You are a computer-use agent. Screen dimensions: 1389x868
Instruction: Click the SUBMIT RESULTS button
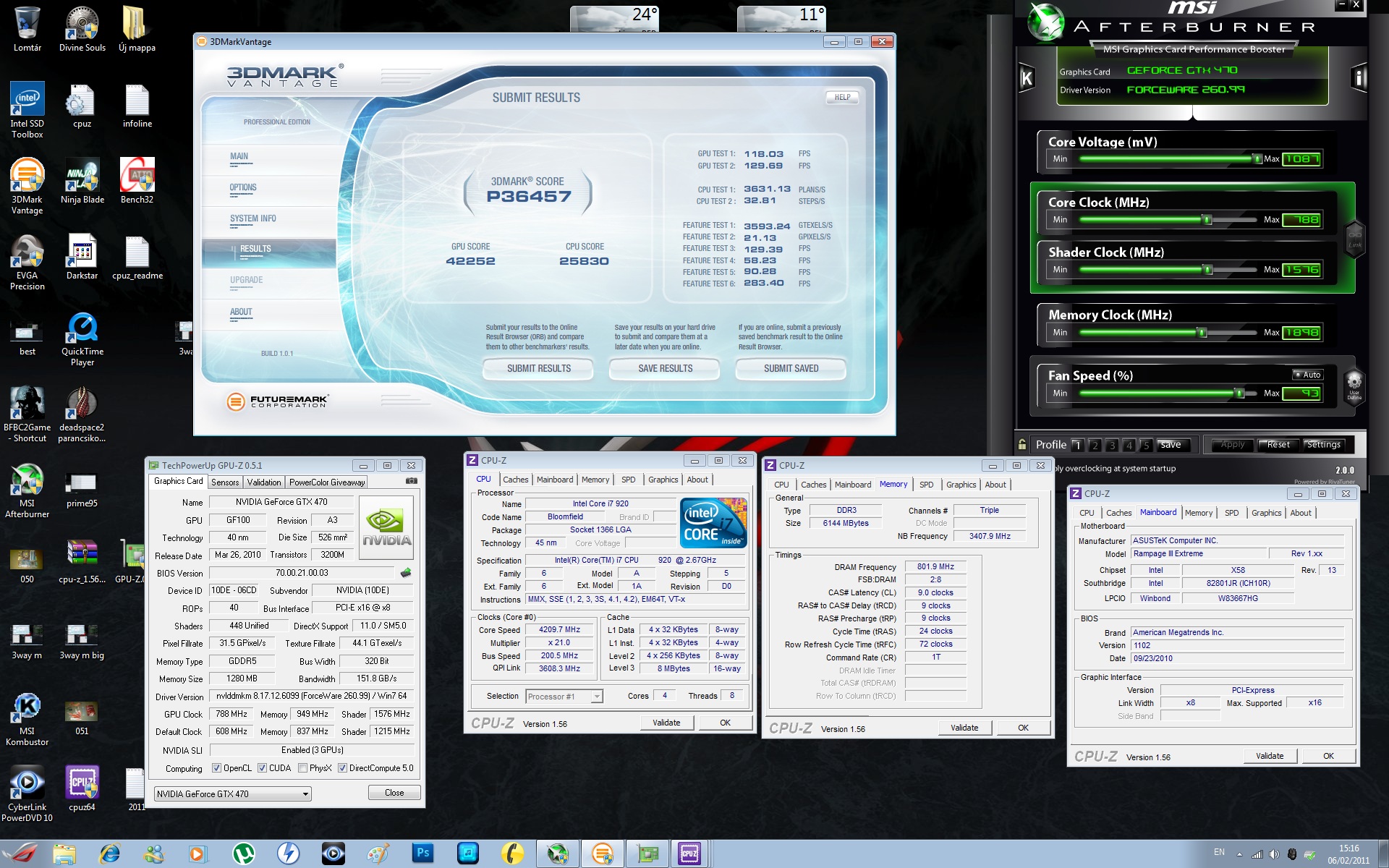pyautogui.click(x=538, y=369)
